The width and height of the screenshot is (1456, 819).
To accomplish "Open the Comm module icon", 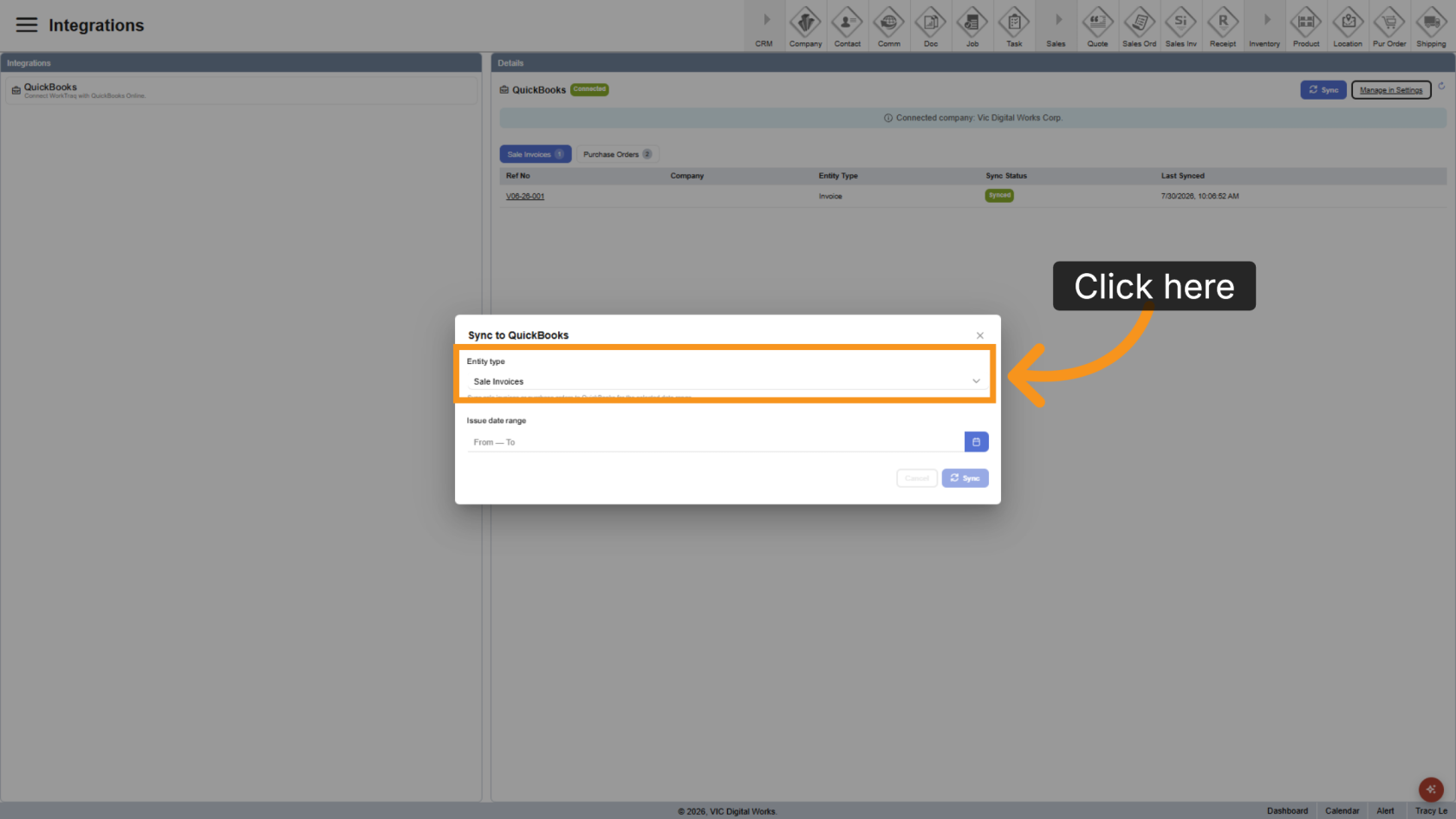I will coord(888,26).
